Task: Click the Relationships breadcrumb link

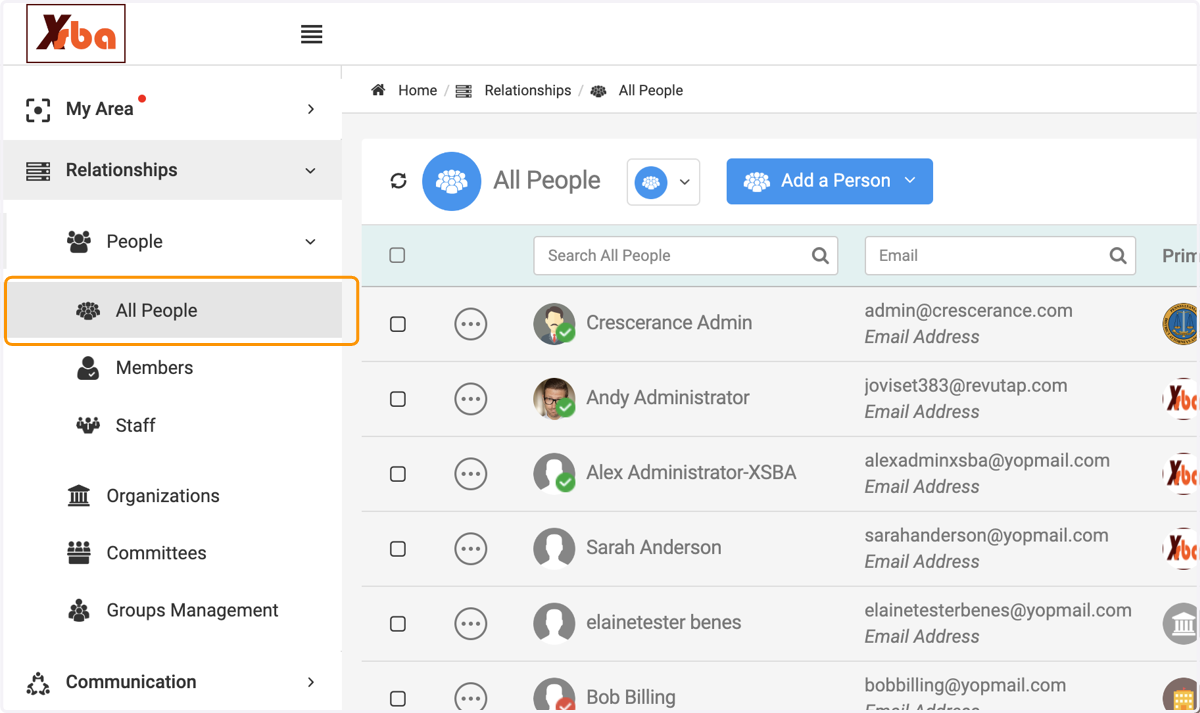Action: coord(528,90)
